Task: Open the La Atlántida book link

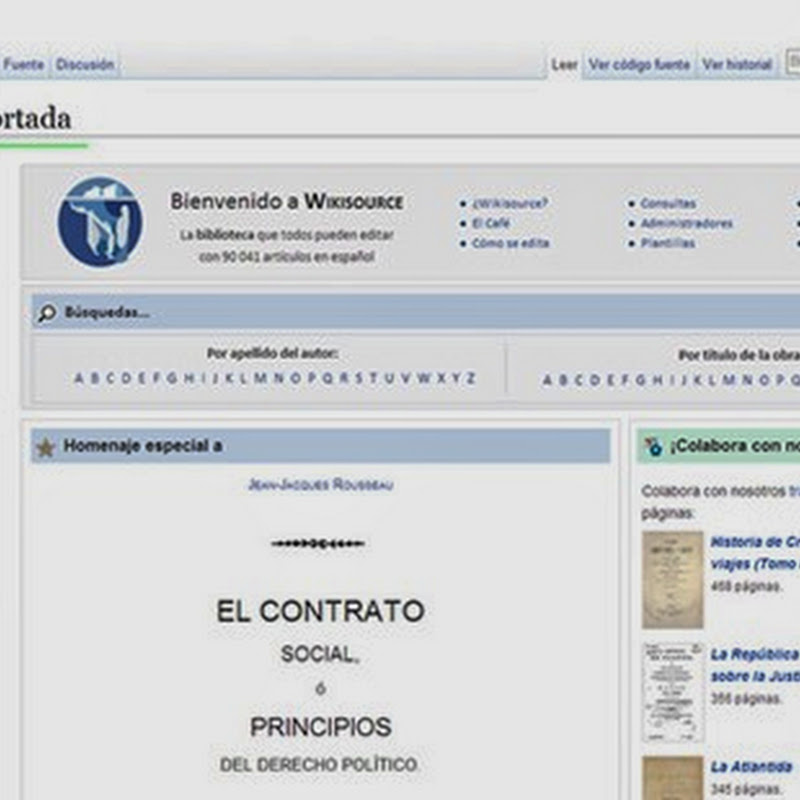Action: [x=751, y=766]
